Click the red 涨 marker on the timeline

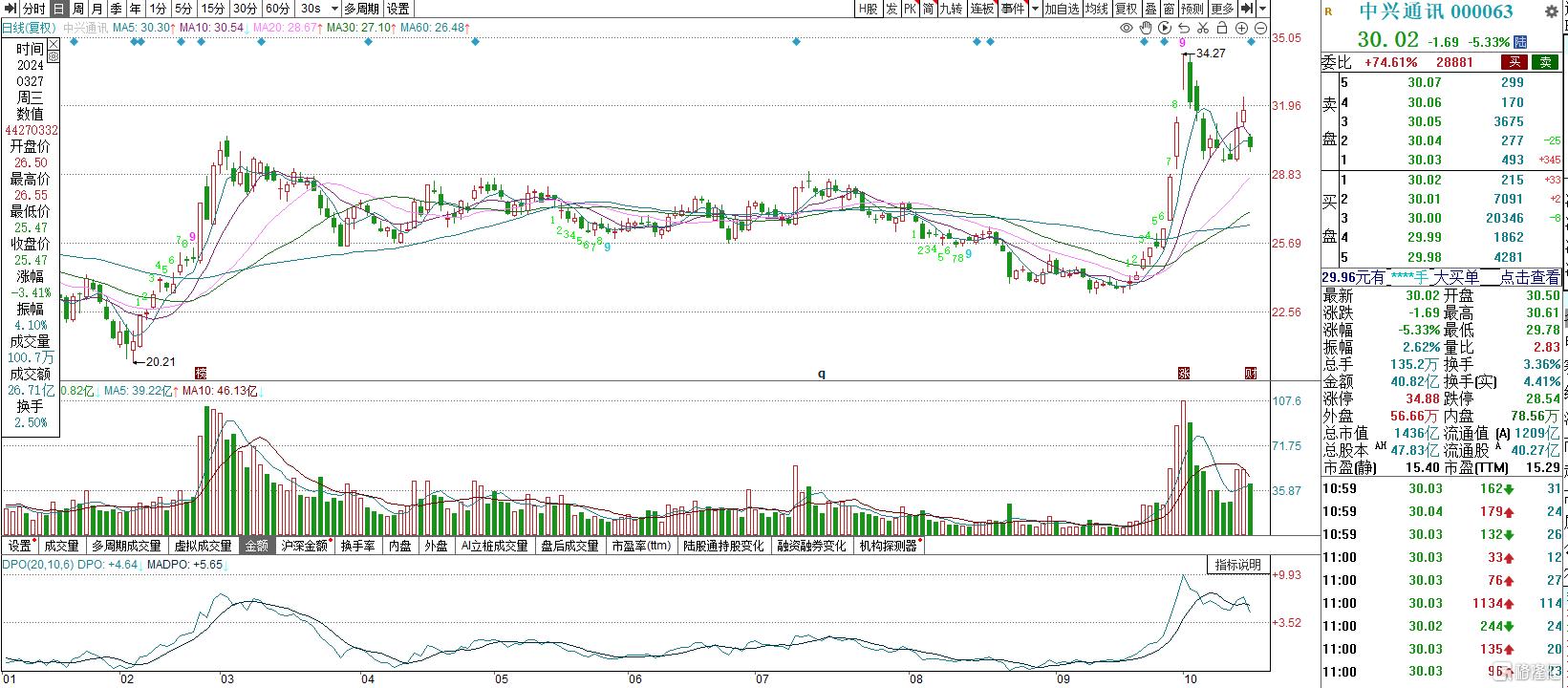[x=1184, y=373]
